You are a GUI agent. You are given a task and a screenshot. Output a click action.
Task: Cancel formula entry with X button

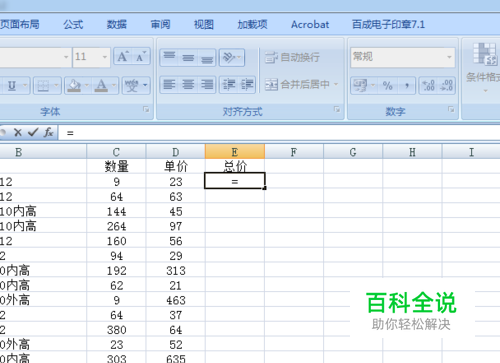coord(18,133)
